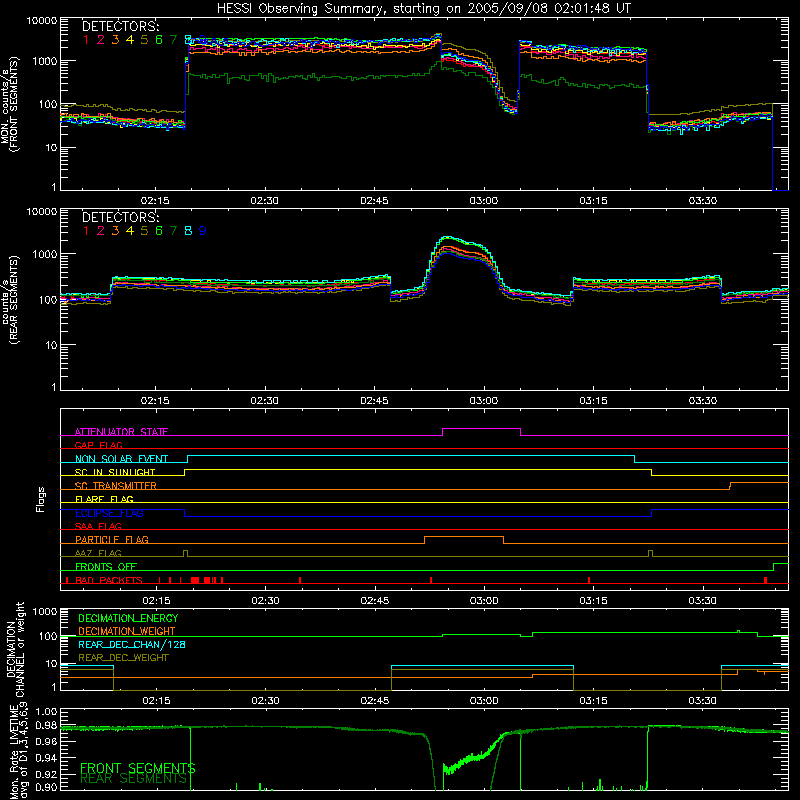Click the vertical Flags axis label

point(41,499)
